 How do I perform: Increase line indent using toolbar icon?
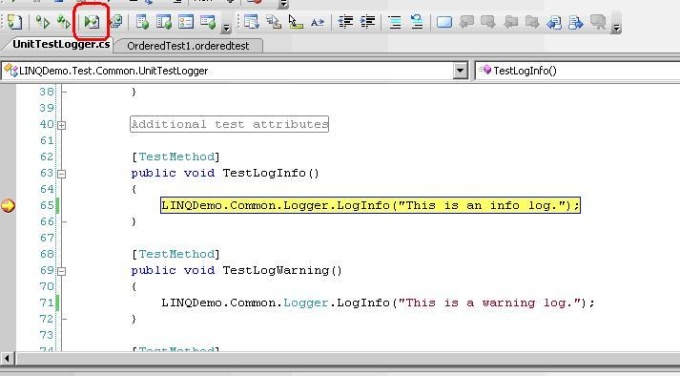coord(368,22)
